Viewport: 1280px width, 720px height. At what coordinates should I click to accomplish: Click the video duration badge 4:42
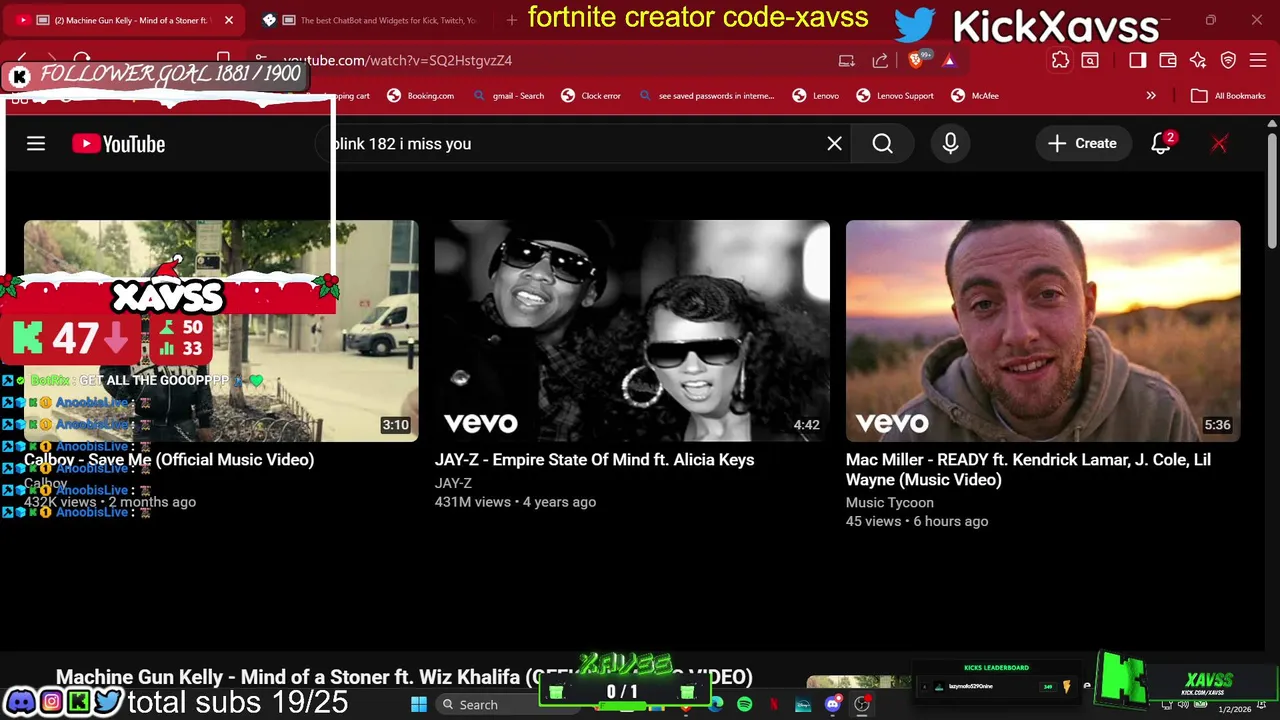806,425
